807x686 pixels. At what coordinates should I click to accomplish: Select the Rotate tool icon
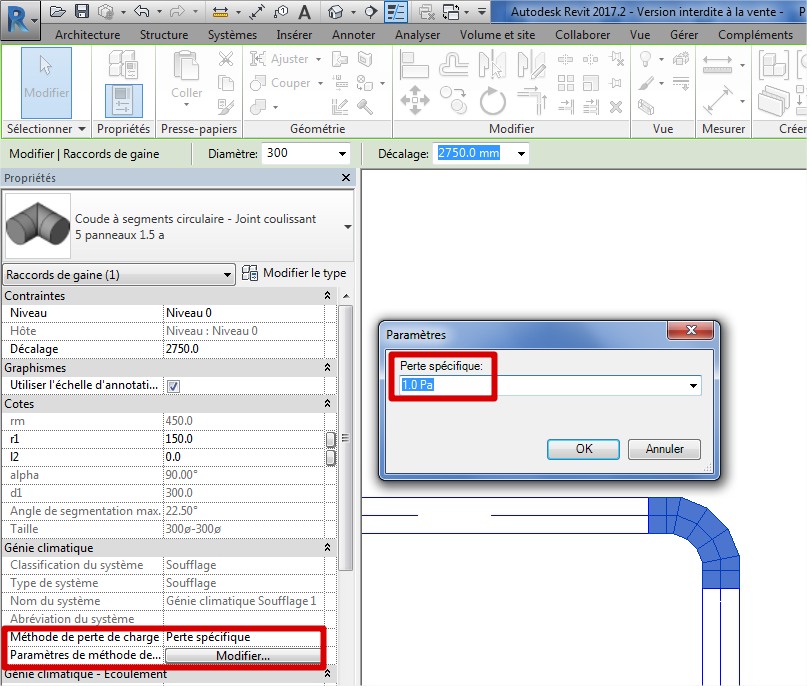[492, 101]
